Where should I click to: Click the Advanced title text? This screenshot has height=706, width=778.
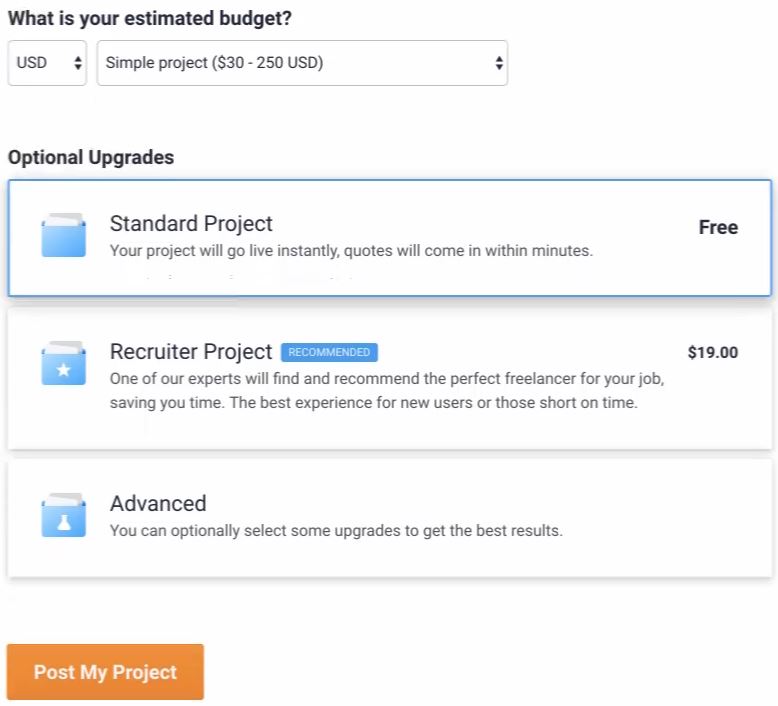click(158, 503)
